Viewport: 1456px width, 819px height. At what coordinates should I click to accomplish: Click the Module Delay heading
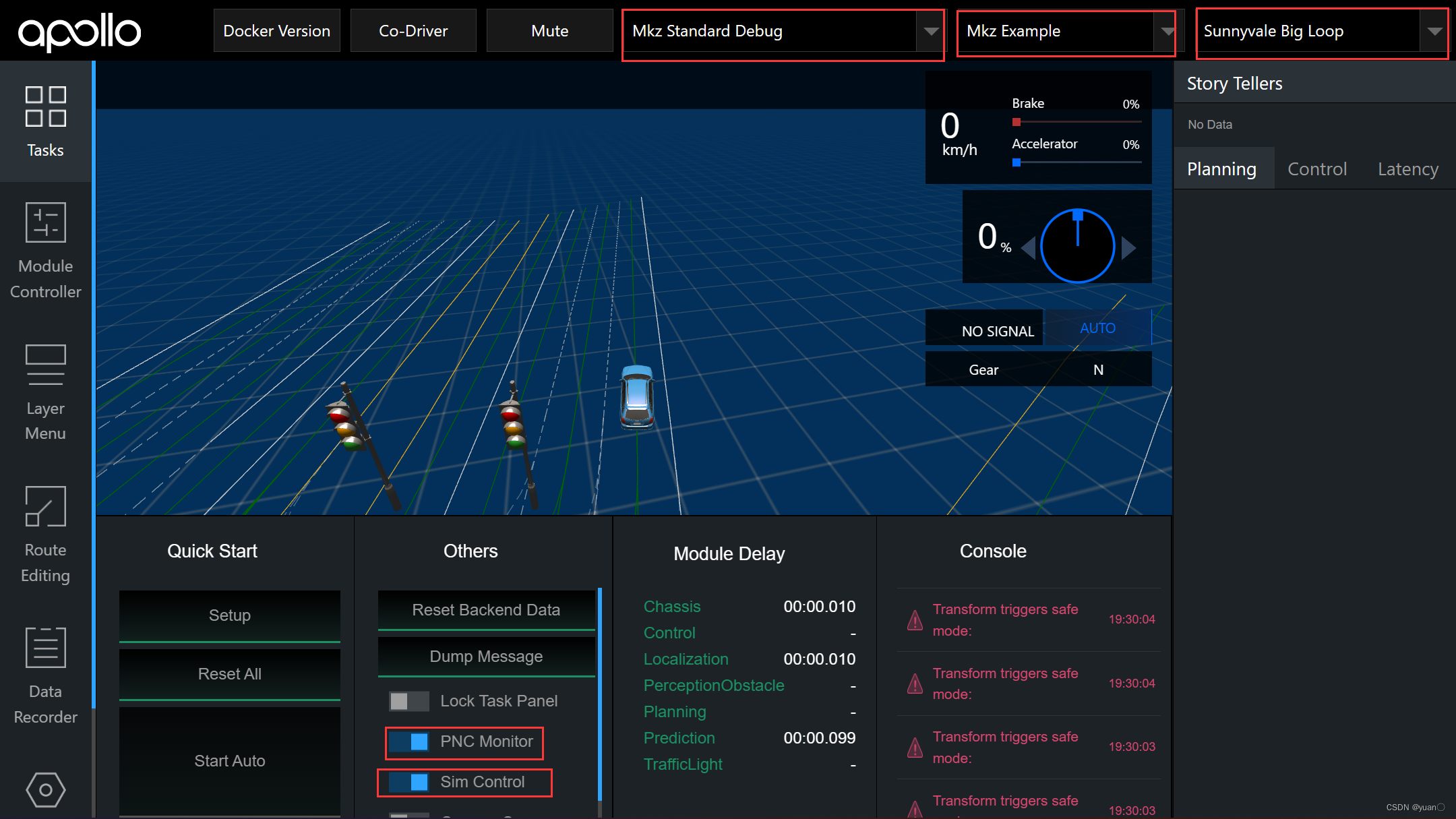pyautogui.click(x=729, y=554)
